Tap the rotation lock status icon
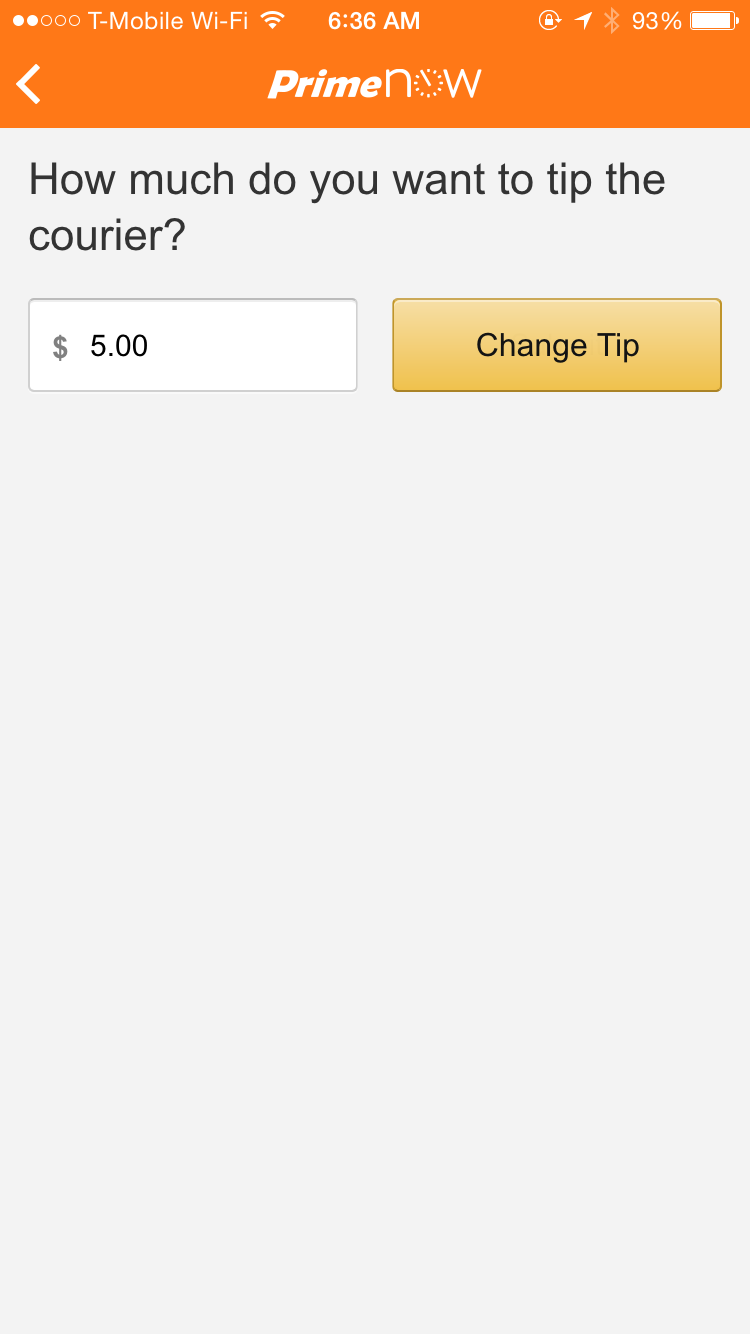The image size is (750, 1334). pos(549,20)
